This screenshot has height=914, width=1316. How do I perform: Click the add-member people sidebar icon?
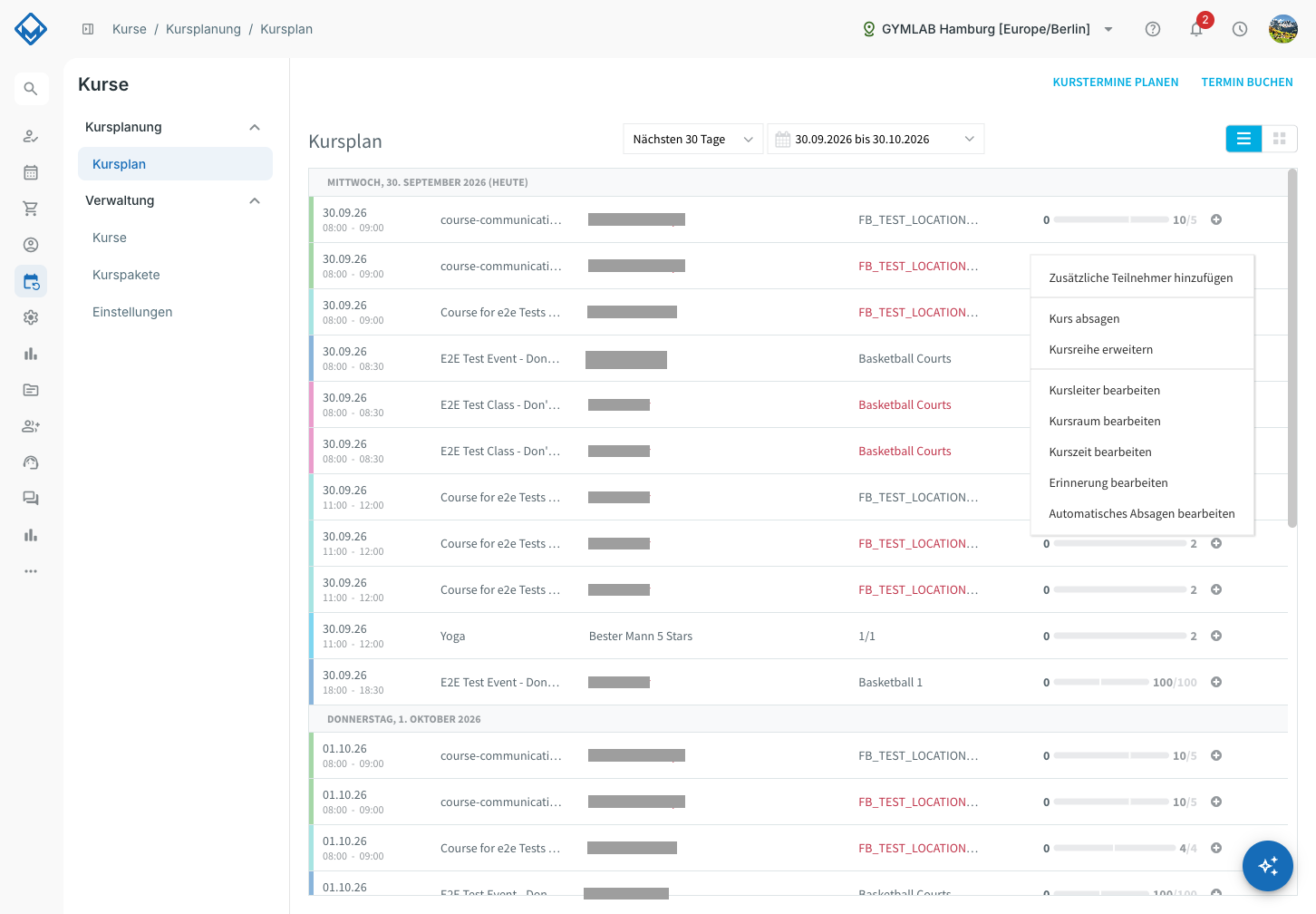[x=31, y=426]
